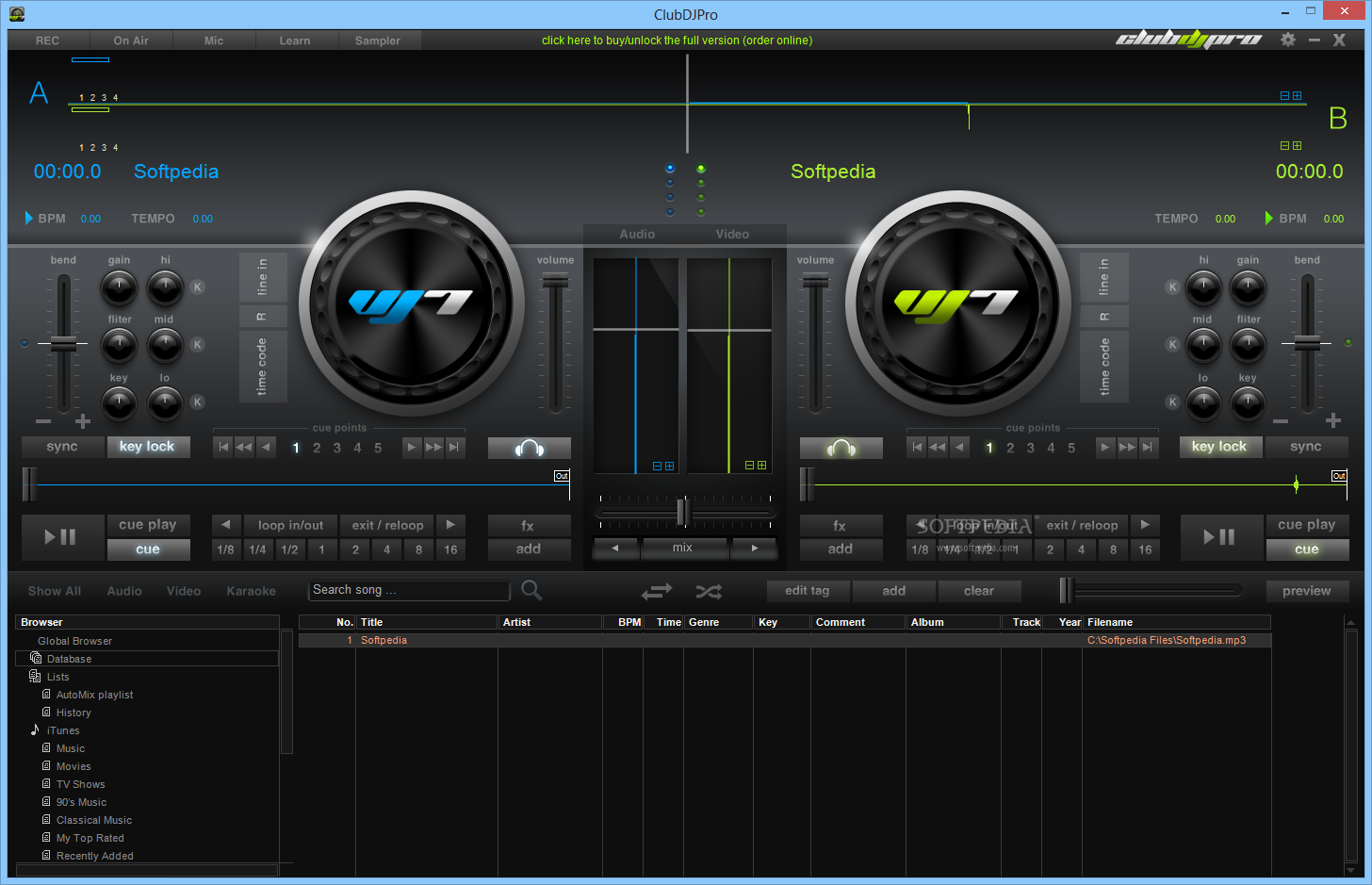The height and width of the screenshot is (885, 1372).
Task: Click deck B hi knob
Action: [1203, 288]
